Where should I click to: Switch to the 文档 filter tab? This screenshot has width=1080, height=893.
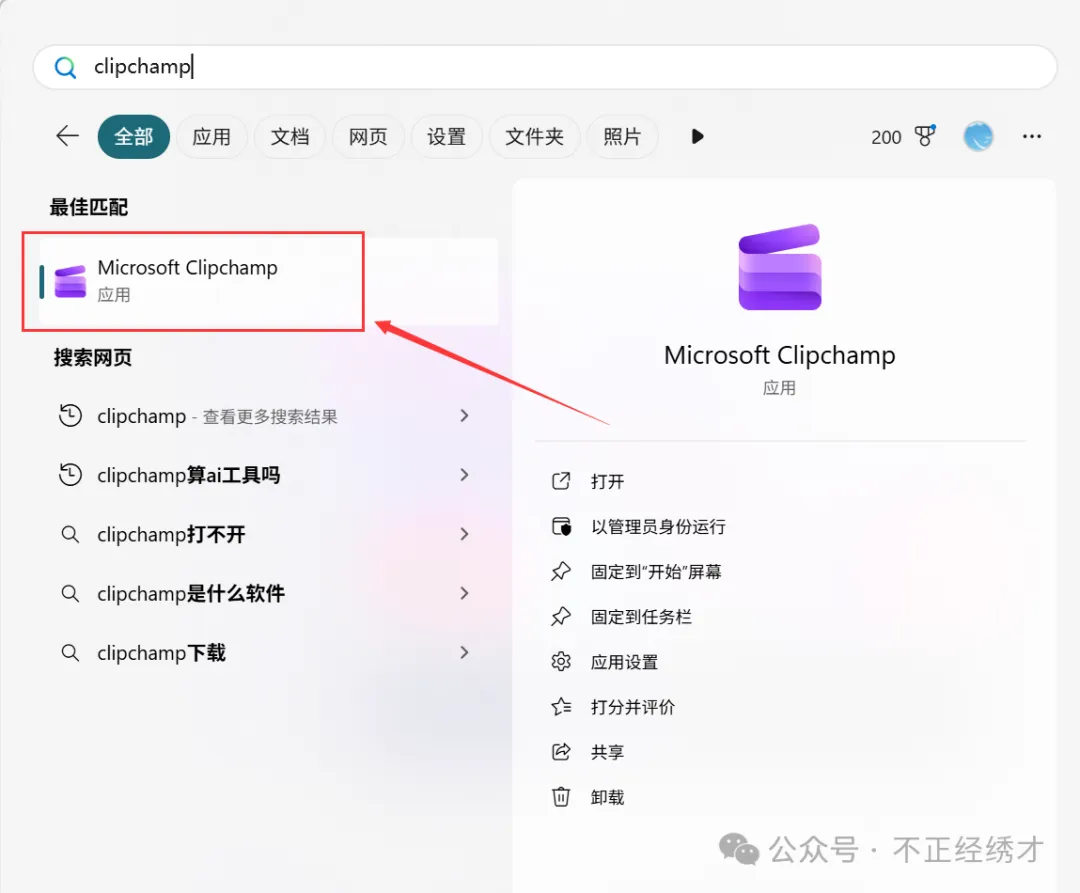pos(290,136)
